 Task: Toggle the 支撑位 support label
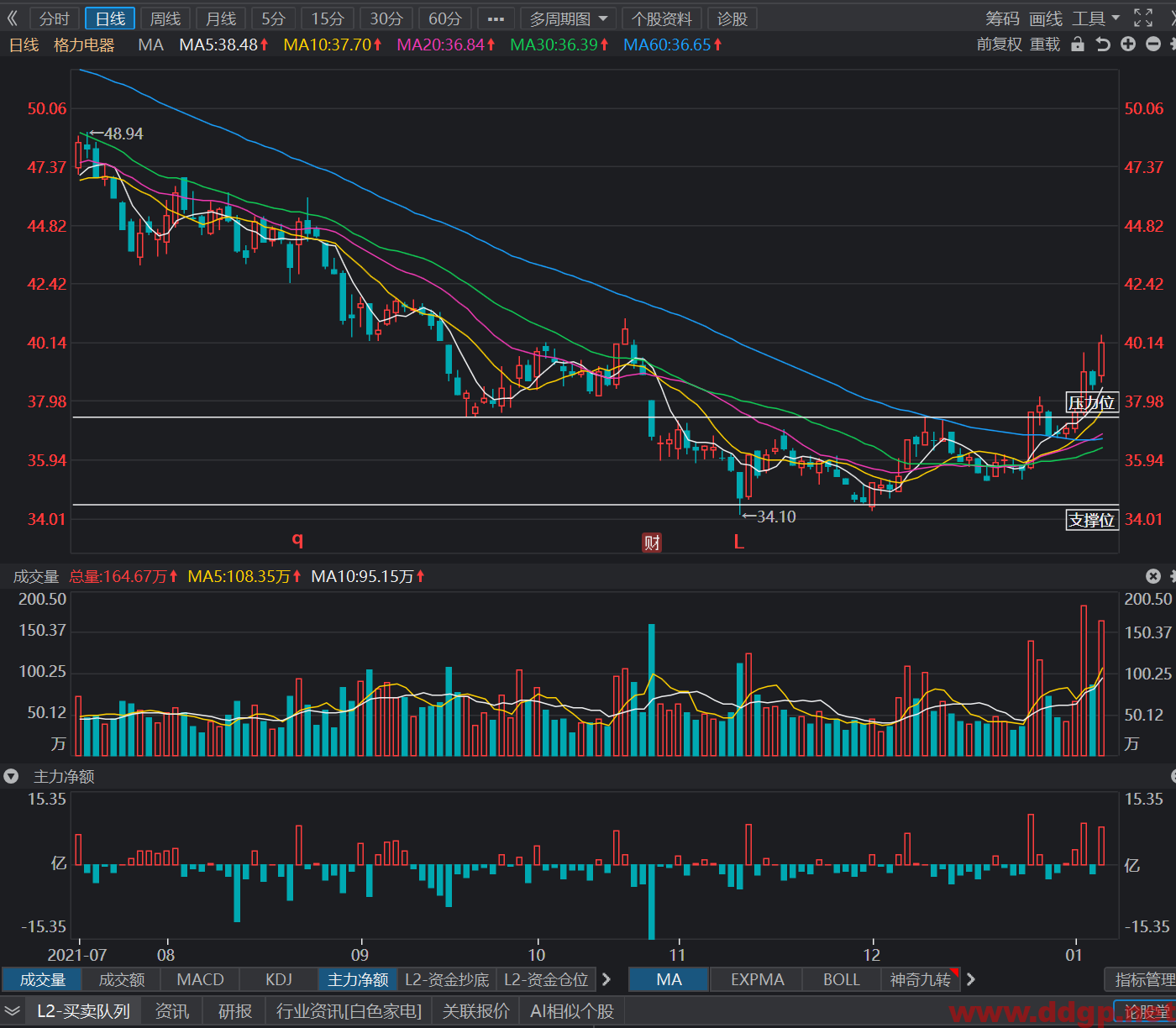point(1092,520)
